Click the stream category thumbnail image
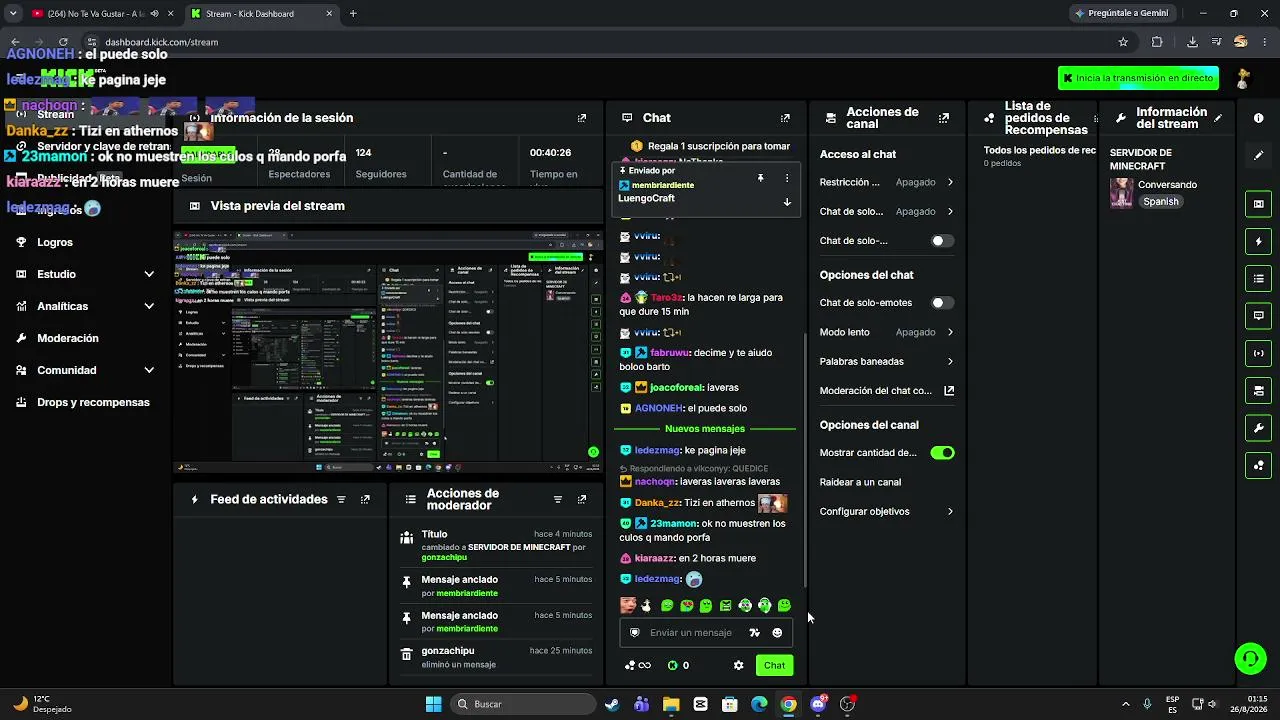Viewport: 1280px width, 720px height. click(1122, 193)
